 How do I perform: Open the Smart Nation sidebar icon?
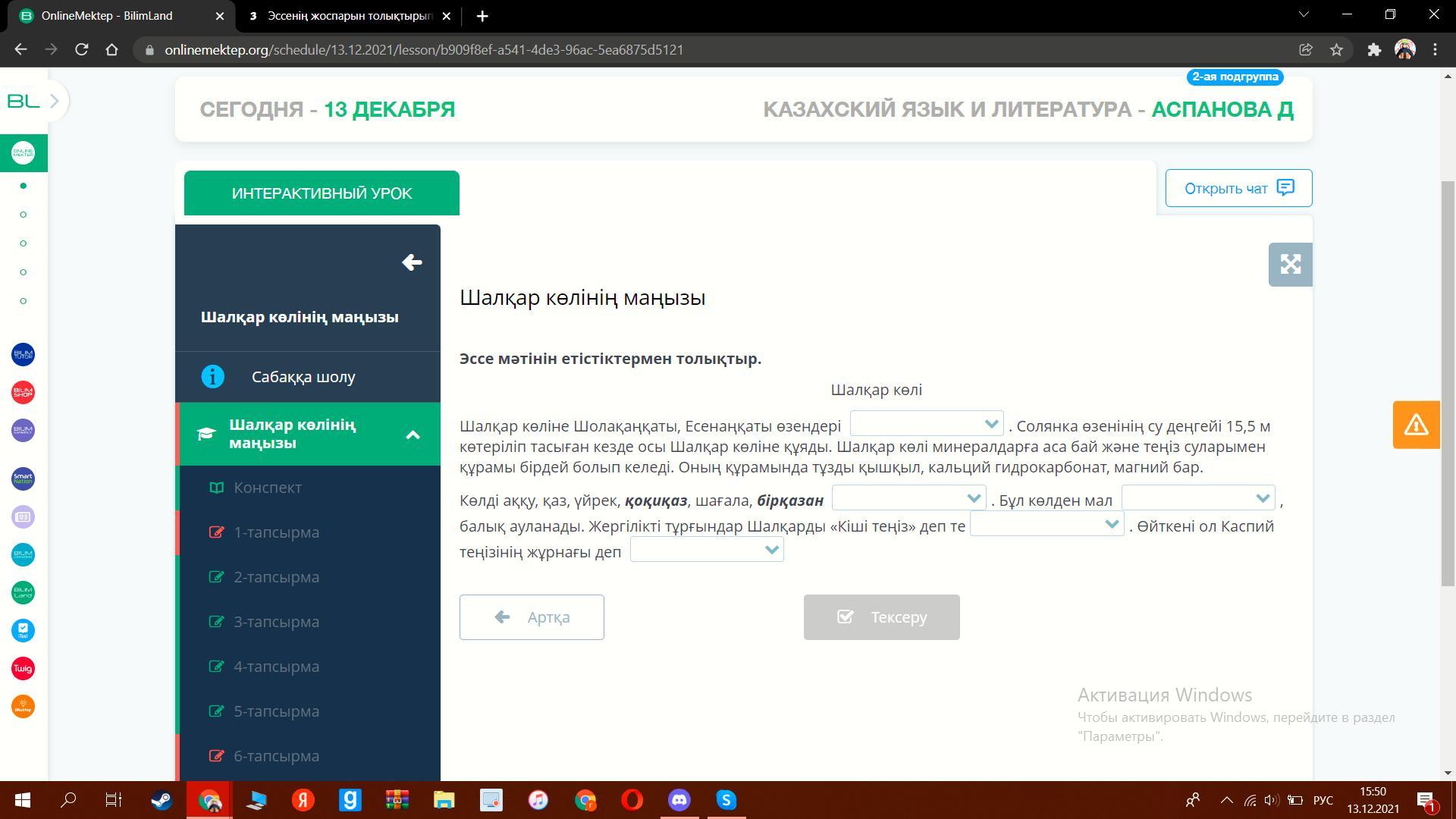tap(23, 479)
